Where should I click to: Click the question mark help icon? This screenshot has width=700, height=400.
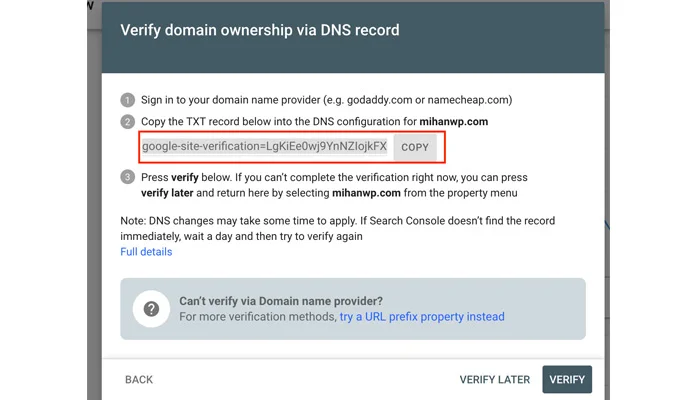(152, 309)
